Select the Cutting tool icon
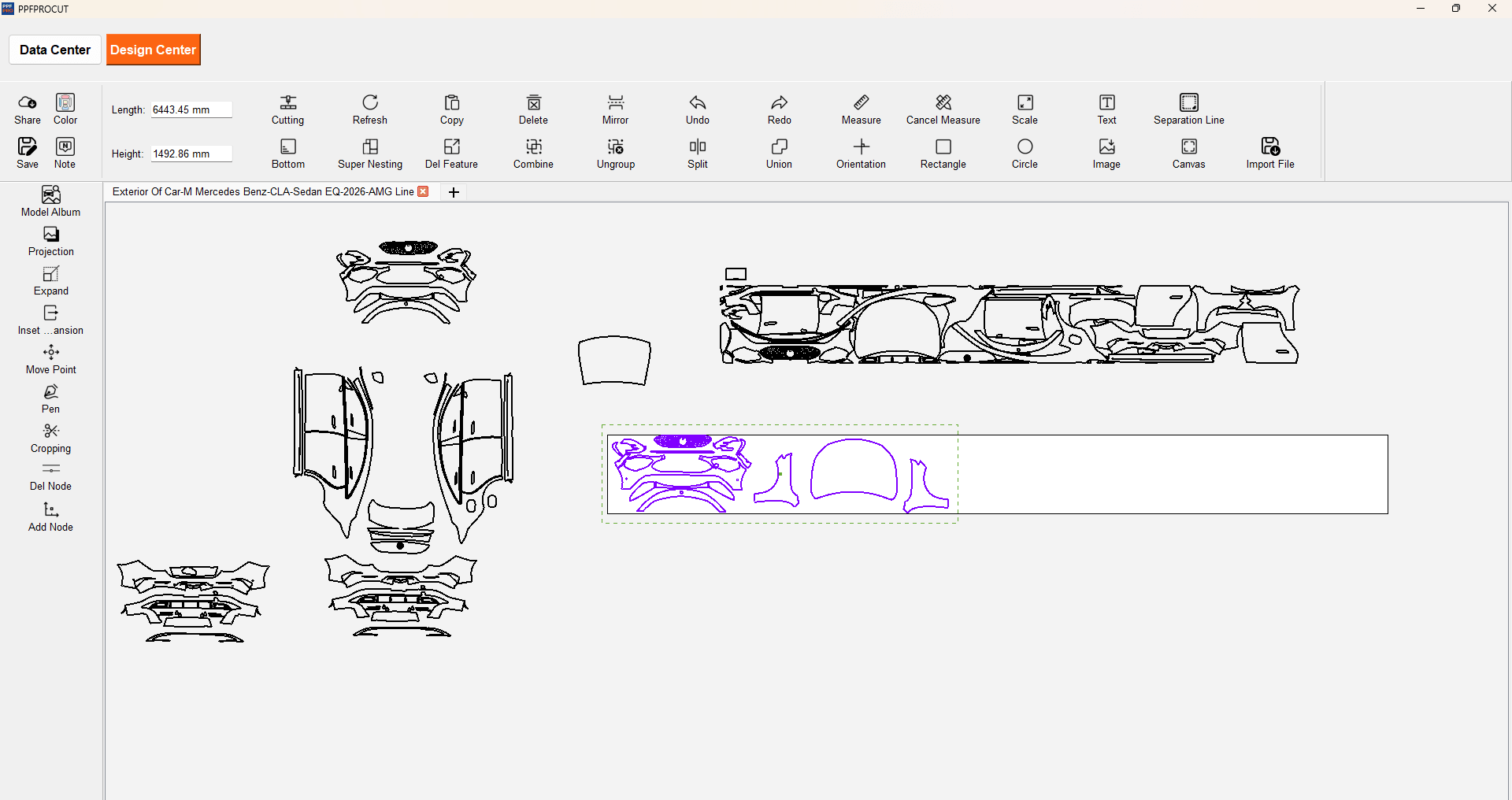Viewport: 1512px width, 800px height. [x=287, y=103]
